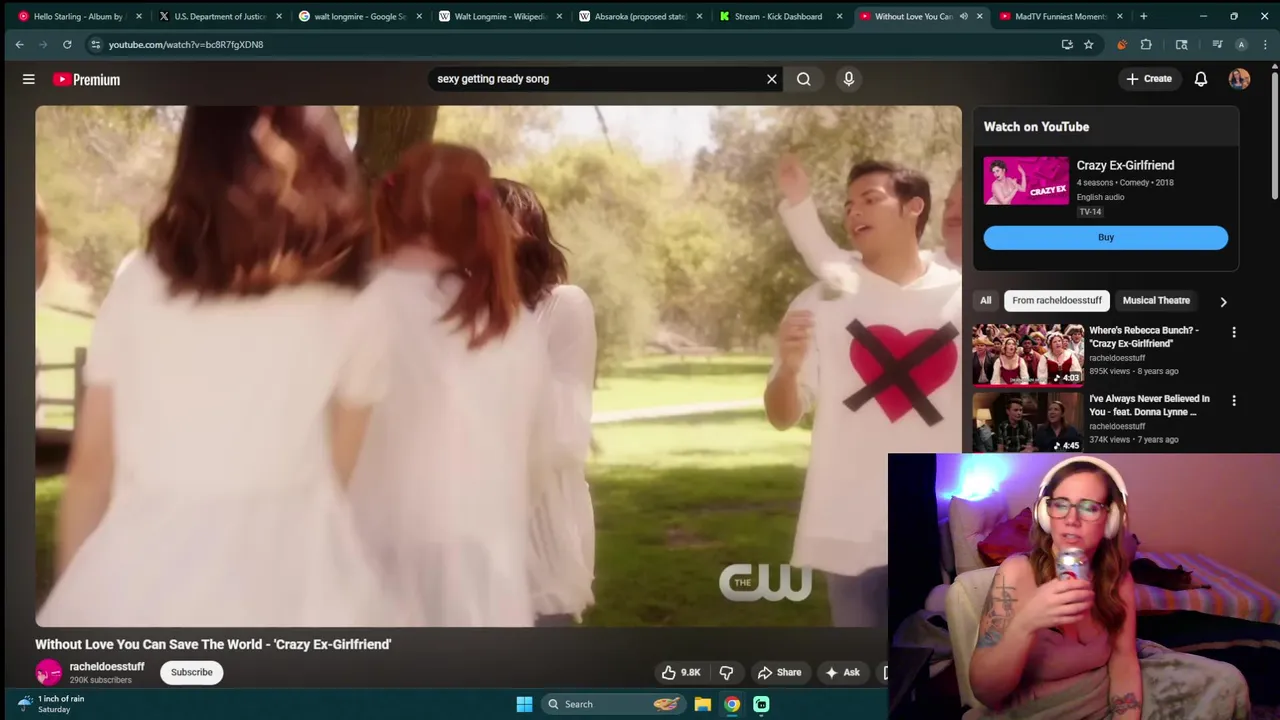Open the Chrome profile avatar icon
Screen dimensions: 1280x720
click(x=1241, y=44)
